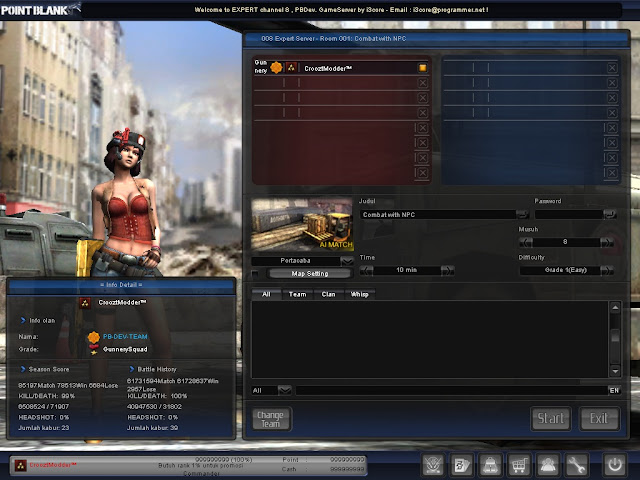
Task: Open the inventory backpack icon
Action: 490,464
